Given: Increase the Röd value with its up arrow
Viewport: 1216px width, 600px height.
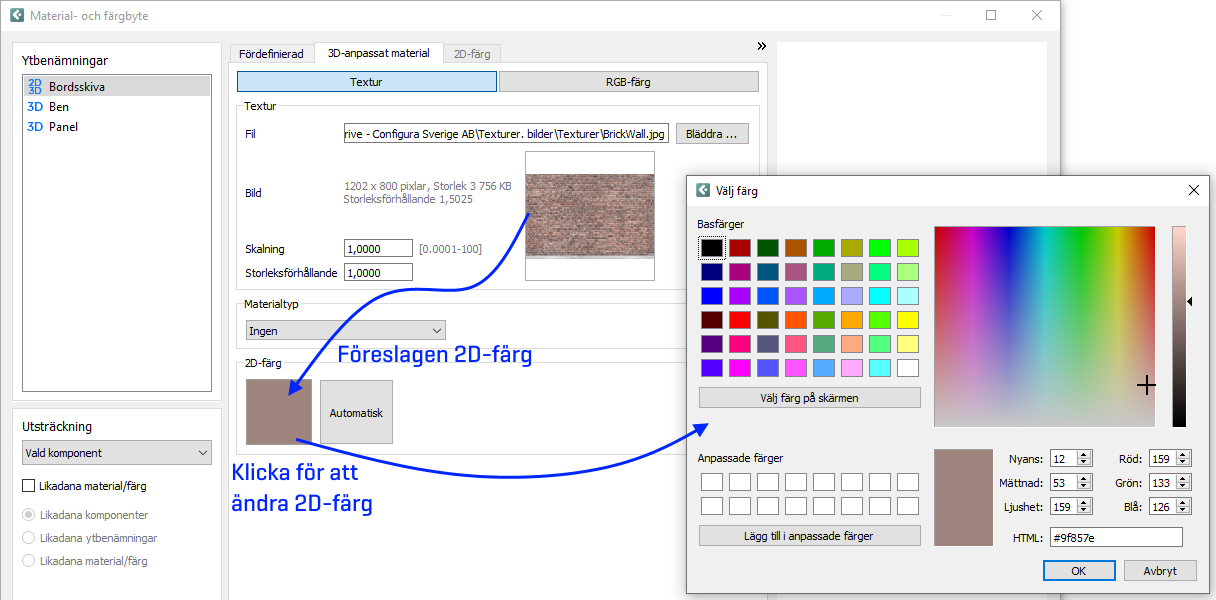Looking at the screenshot, I should coord(1184,455).
